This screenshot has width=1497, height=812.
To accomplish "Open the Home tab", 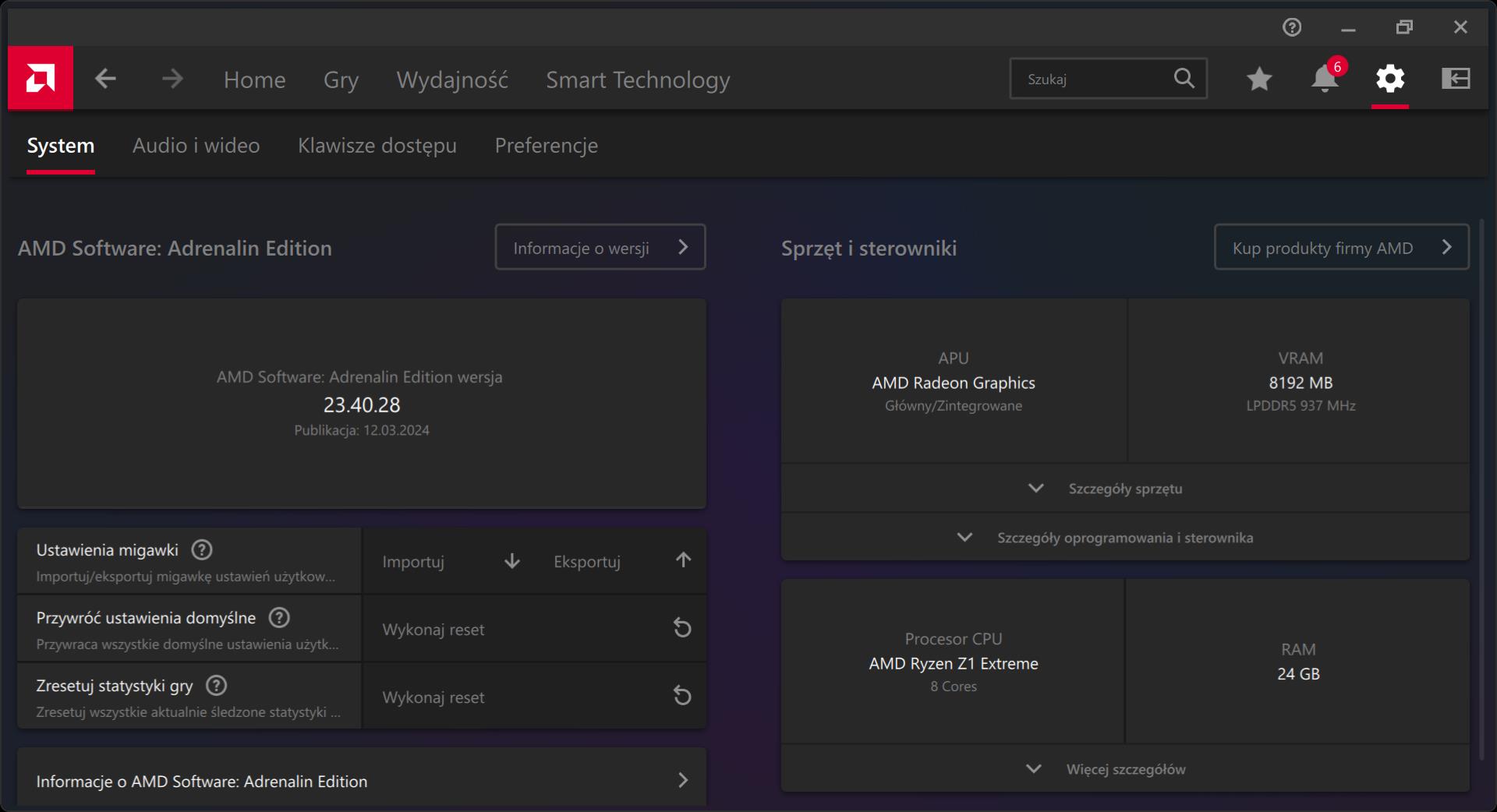I will coord(254,79).
